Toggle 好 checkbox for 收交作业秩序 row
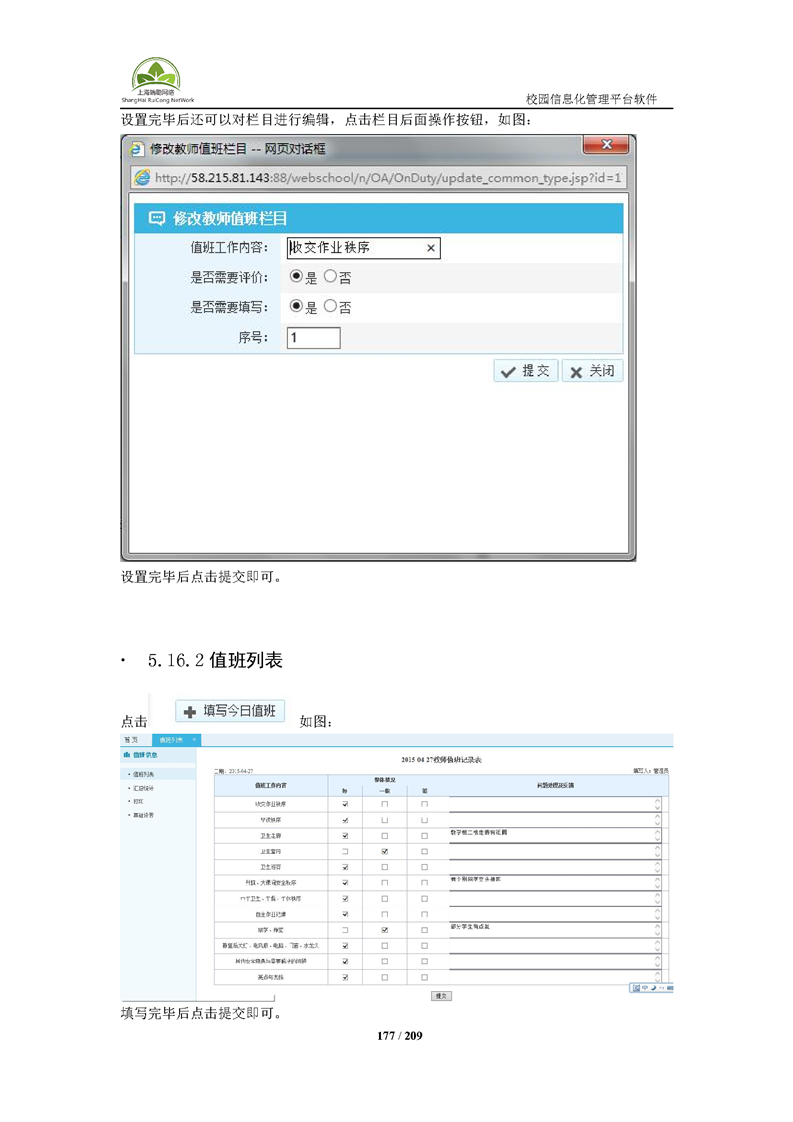Screen dimensions: 793x1122 coord(345,804)
